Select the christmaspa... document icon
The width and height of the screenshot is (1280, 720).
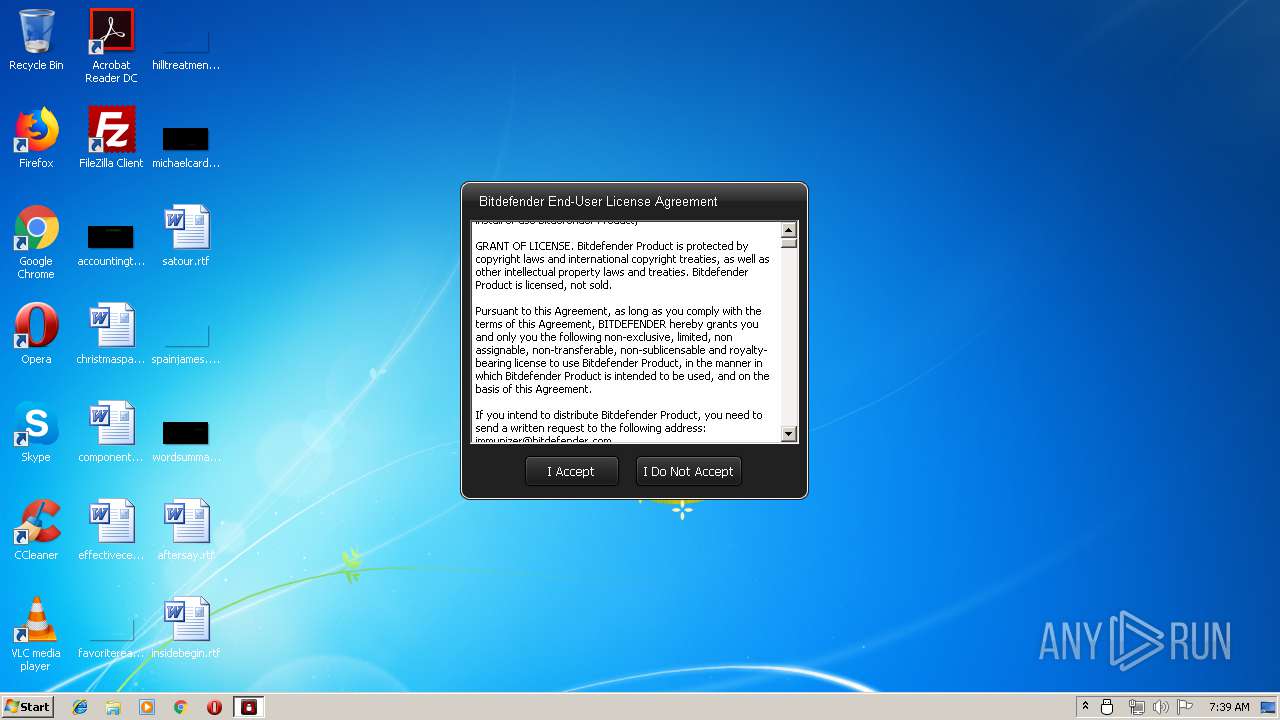pos(111,334)
